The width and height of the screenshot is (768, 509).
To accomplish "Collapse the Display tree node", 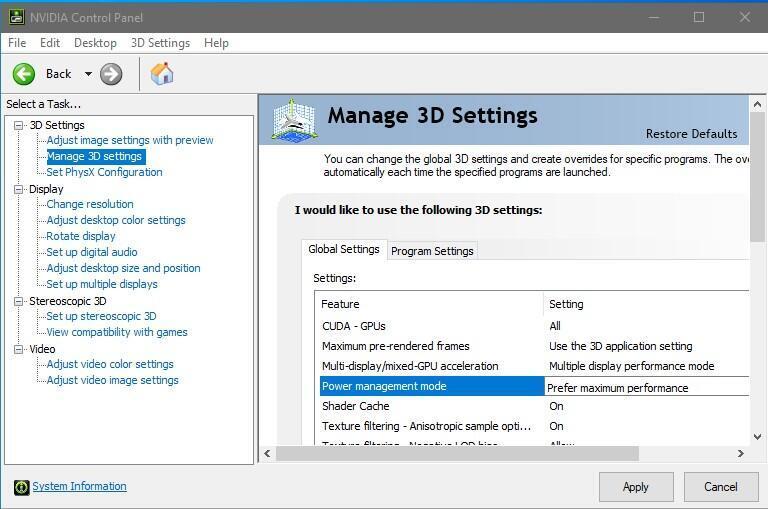I will coord(18,189).
